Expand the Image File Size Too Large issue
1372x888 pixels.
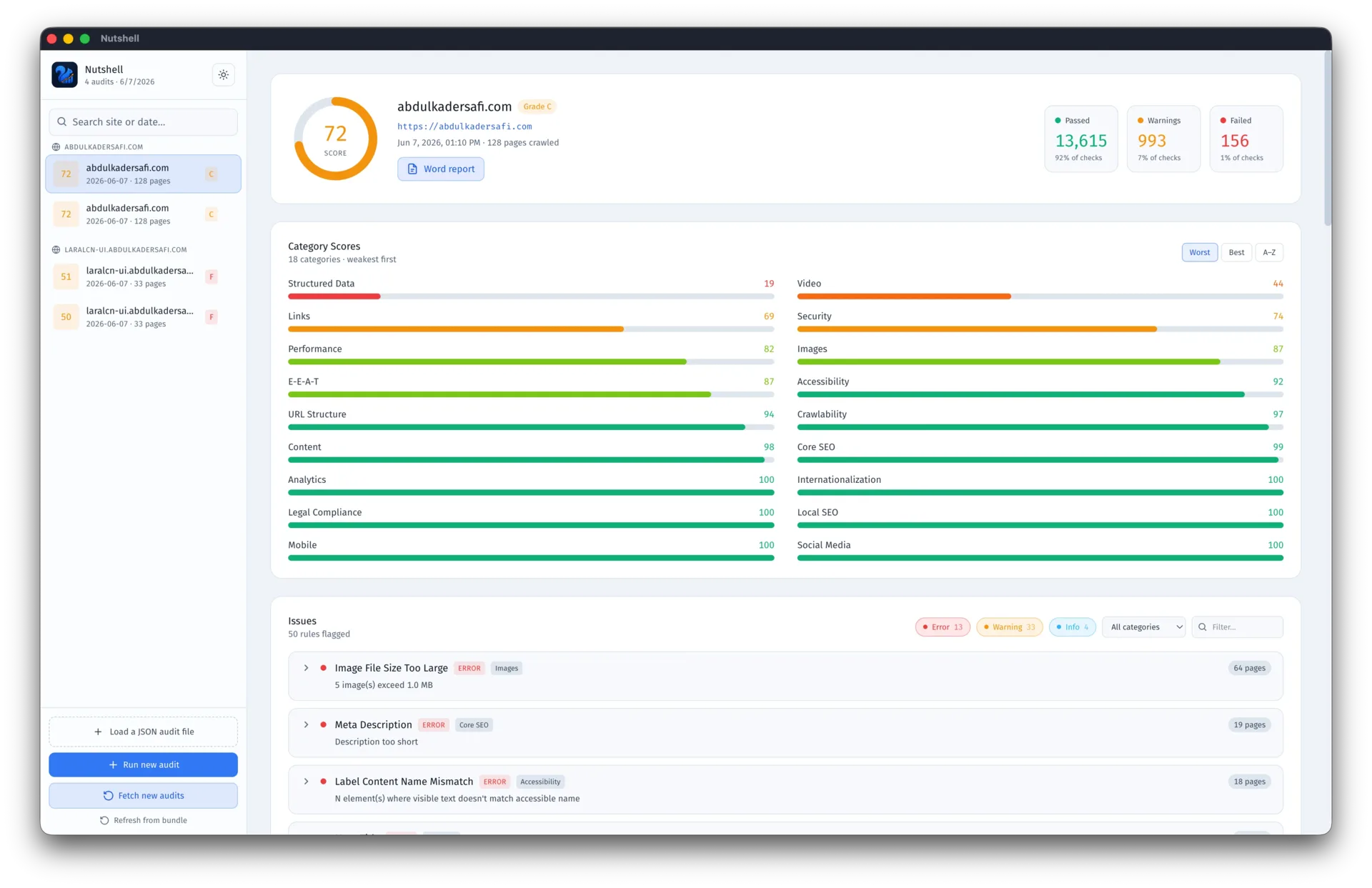[306, 668]
